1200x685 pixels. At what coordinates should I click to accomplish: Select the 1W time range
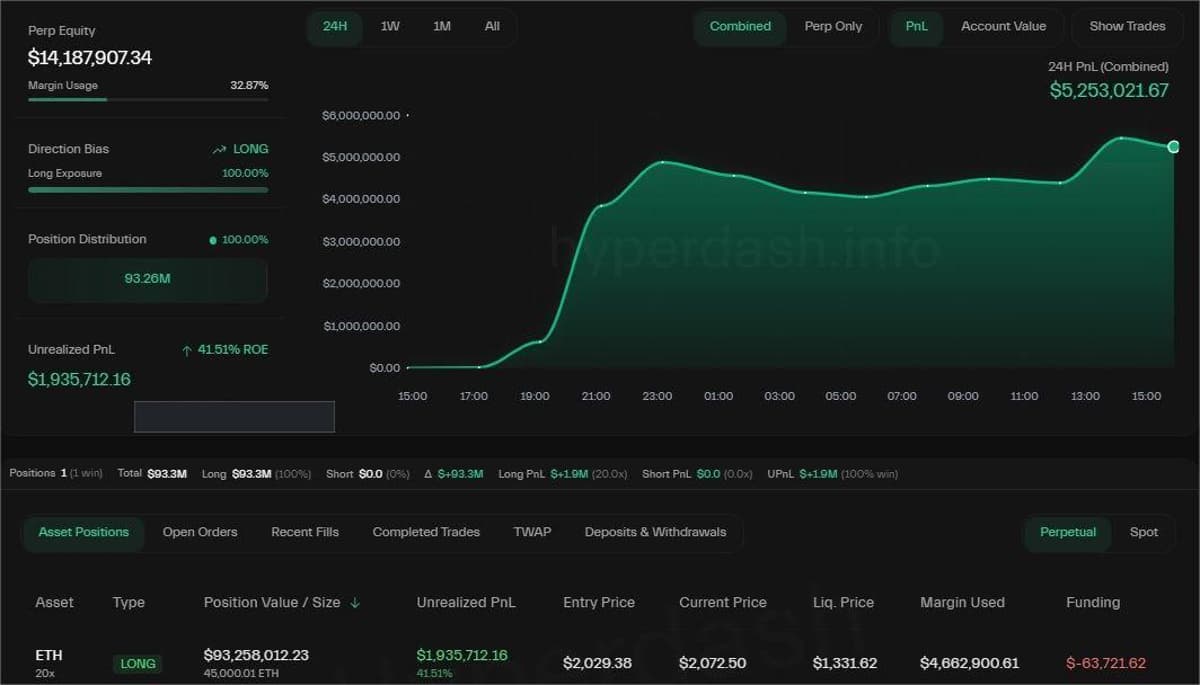389,27
